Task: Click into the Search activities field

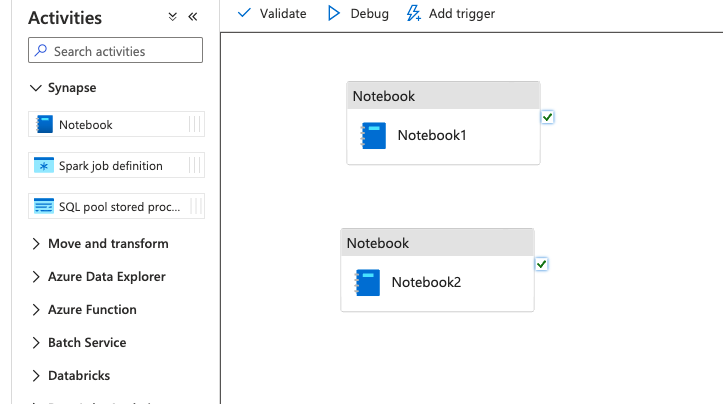Action: (x=115, y=50)
